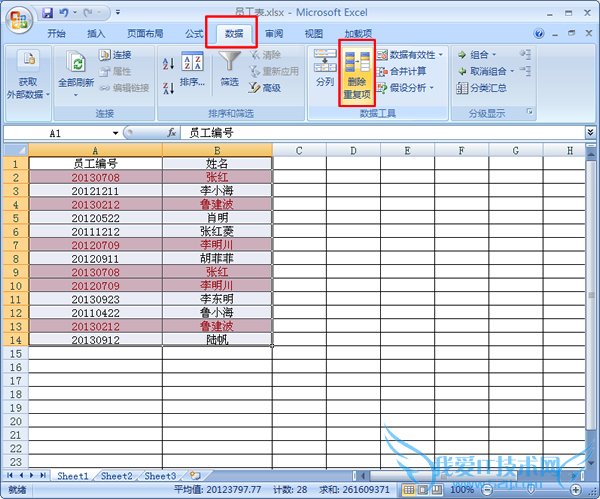Viewport: 600px width, 499px height.
Task: Save the workbook using quick access icon
Action: (48, 13)
